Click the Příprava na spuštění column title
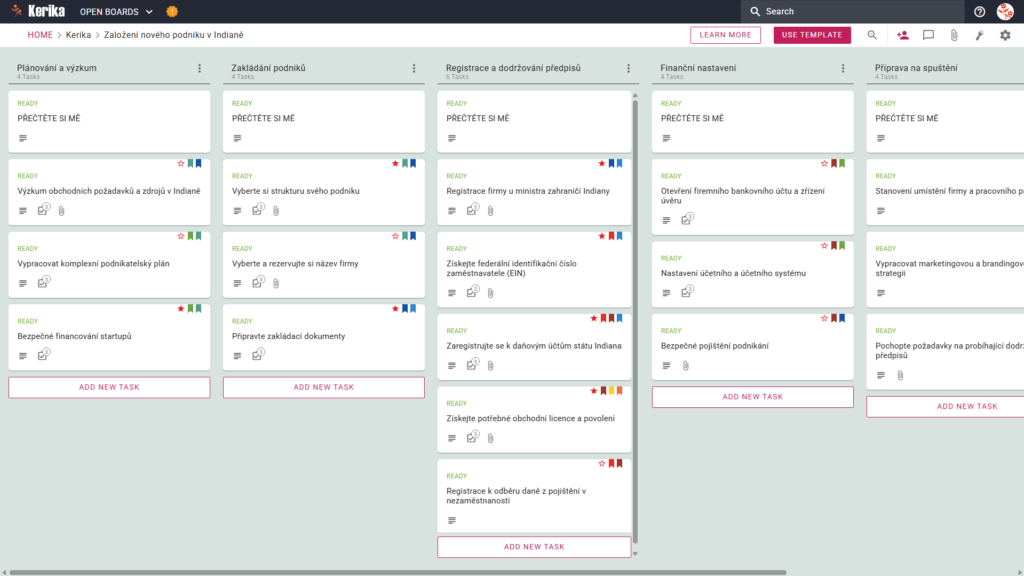Screen dimensions: 1024x576 click(x=916, y=68)
